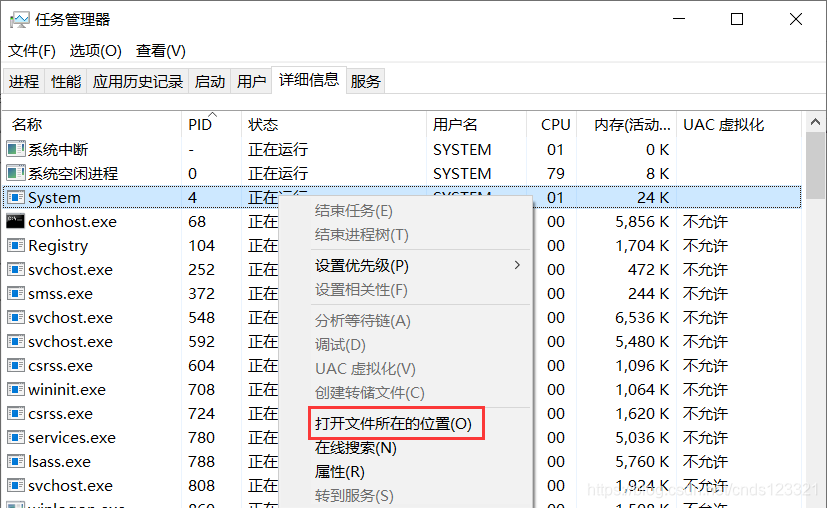Click the csrss.exe icon with PID 604
827x508 pixels.
tap(16, 366)
